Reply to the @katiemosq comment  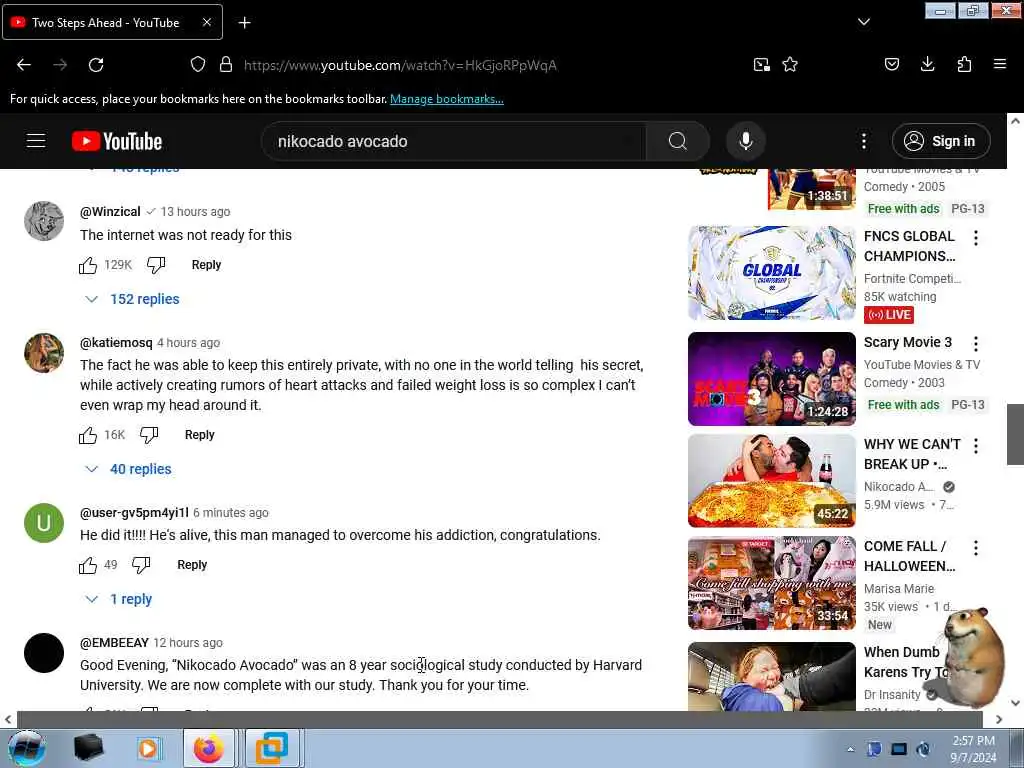(x=200, y=435)
